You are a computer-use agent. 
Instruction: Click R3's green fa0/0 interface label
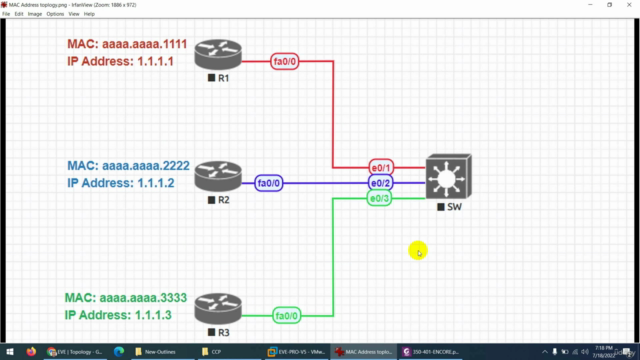[x=287, y=316]
